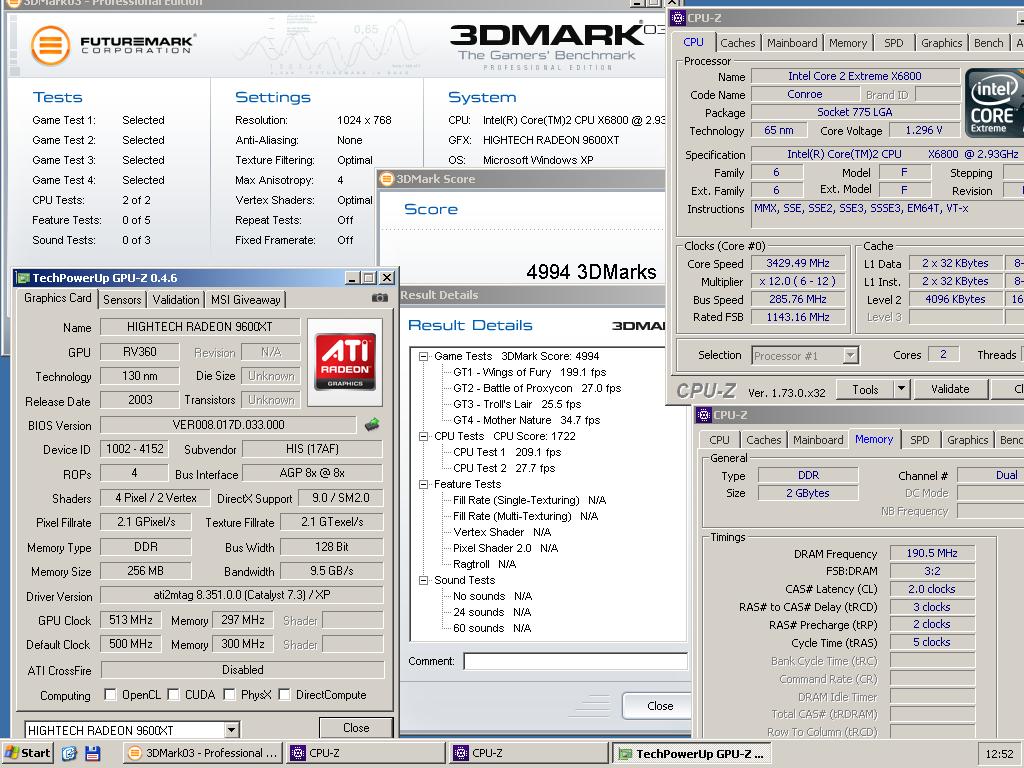
Task: Select the Mainboard tab in upper CPU-Z
Action: [792, 43]
